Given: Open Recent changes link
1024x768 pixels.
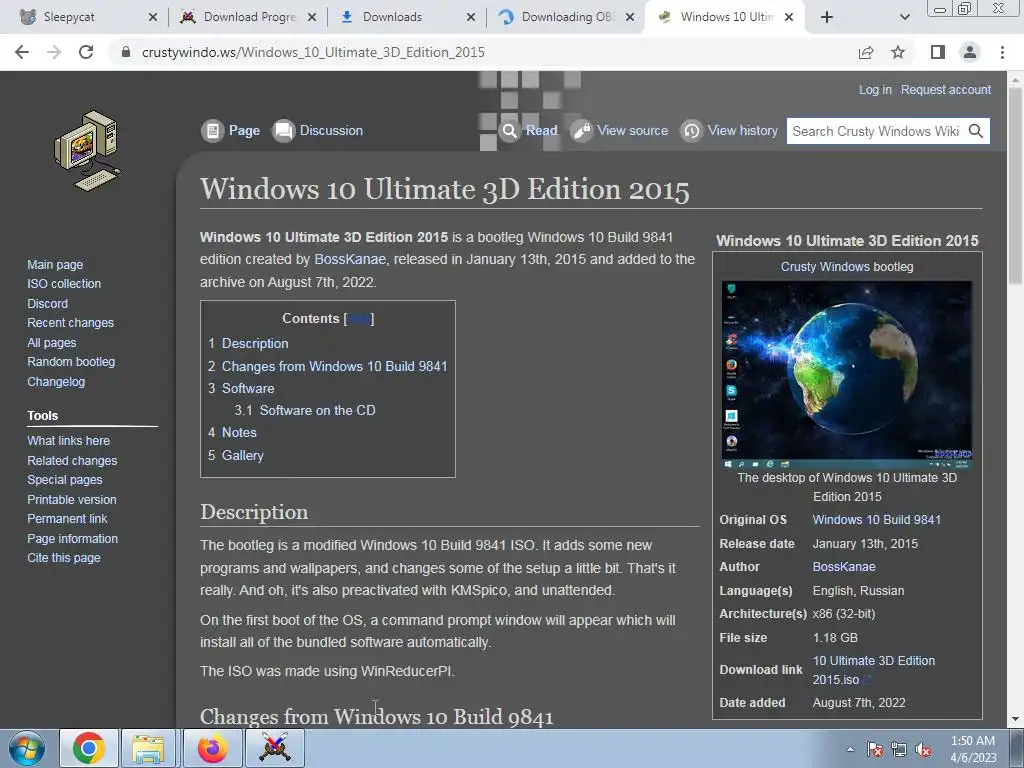Looking at the screenshot, I should [x=71, y=323].
